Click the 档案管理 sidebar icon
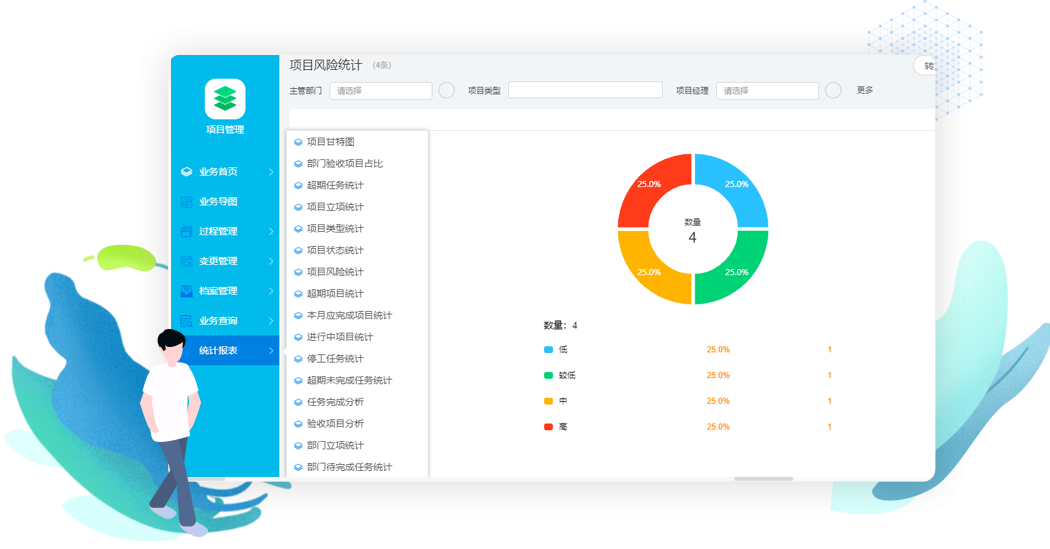The image size is (1050, 549). pyautogui.click(x=186, y=292)
